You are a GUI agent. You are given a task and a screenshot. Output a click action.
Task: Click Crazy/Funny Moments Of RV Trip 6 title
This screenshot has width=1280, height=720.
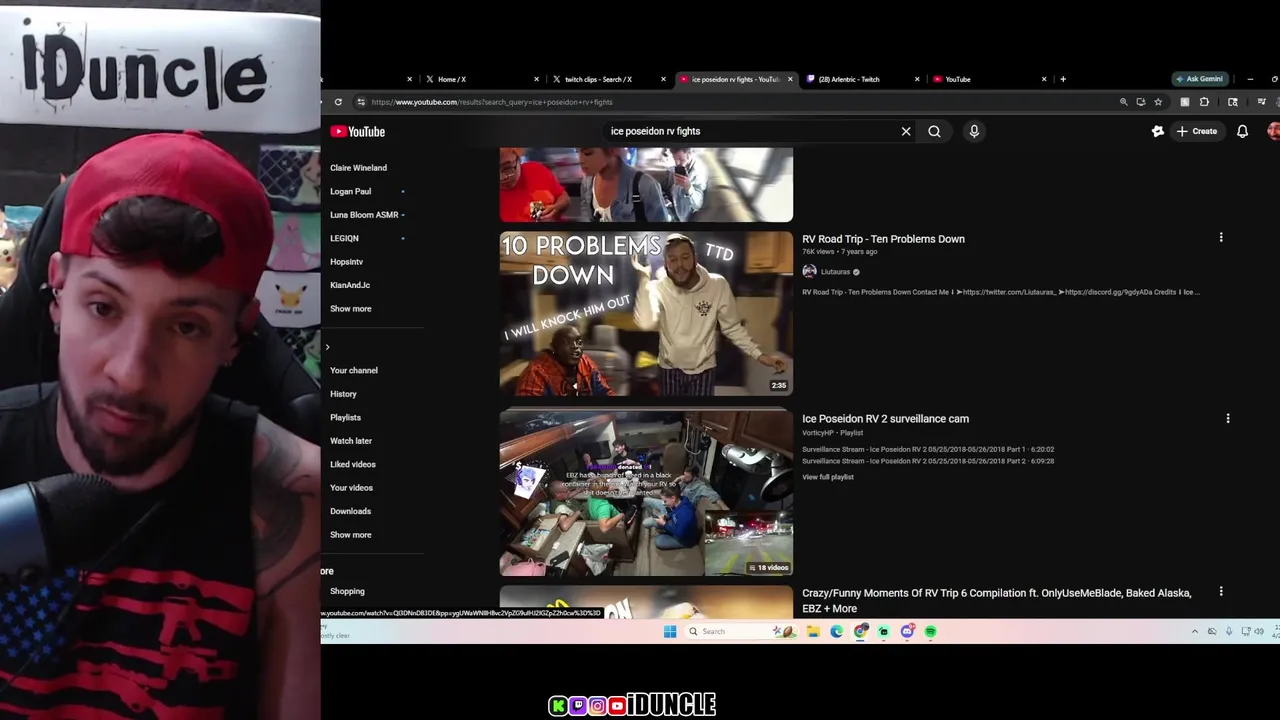coord(996,600)
